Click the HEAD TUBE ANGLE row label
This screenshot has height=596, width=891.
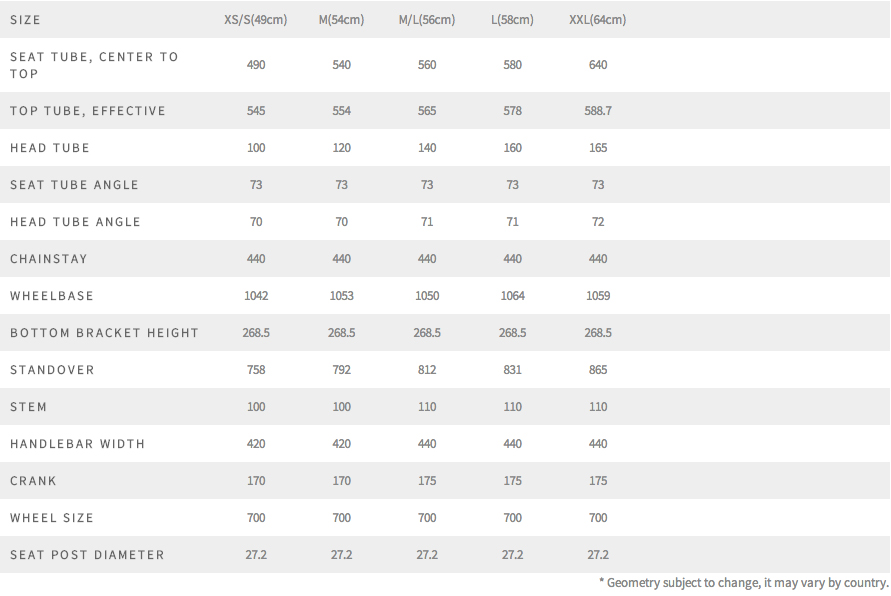tap(75, 222)
